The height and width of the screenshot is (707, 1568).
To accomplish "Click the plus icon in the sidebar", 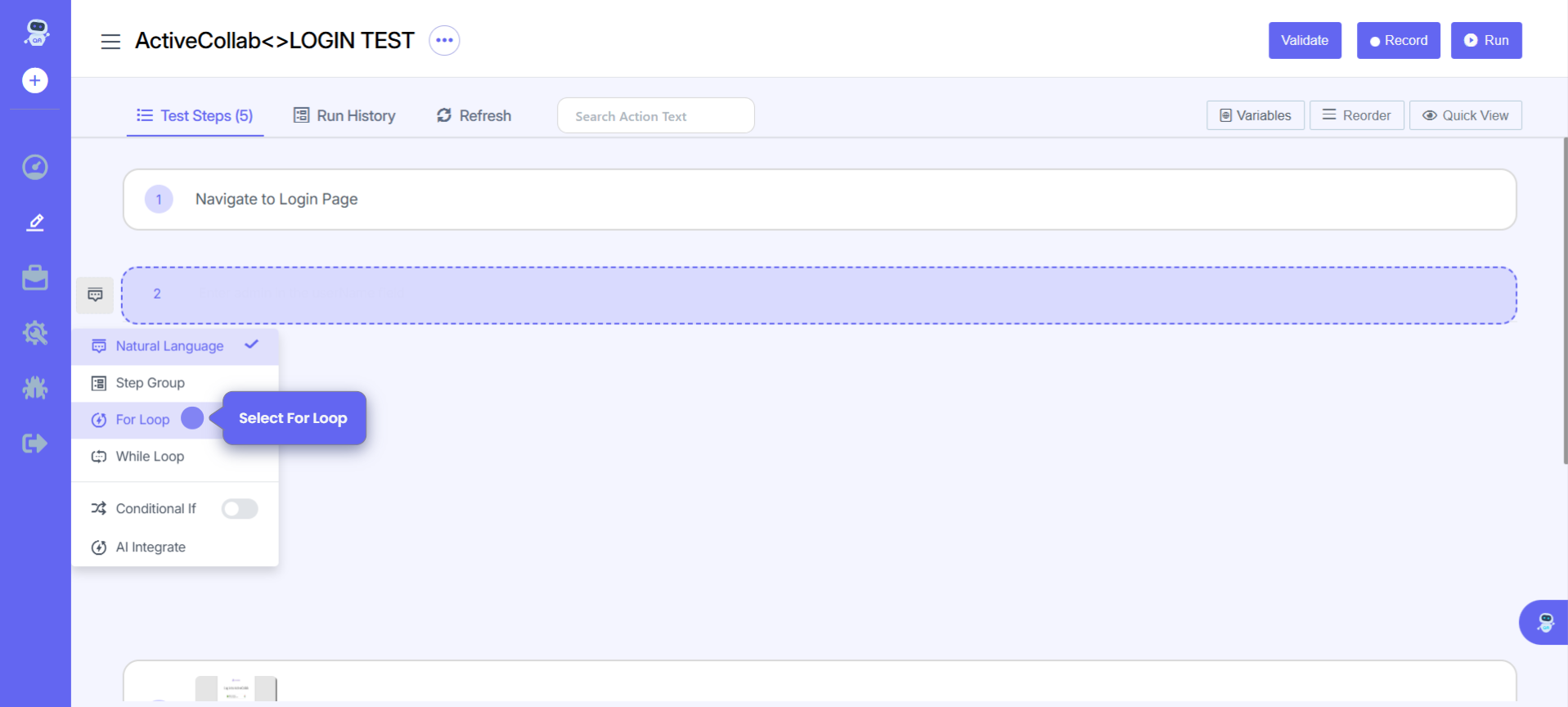I will tap(34, 80).
